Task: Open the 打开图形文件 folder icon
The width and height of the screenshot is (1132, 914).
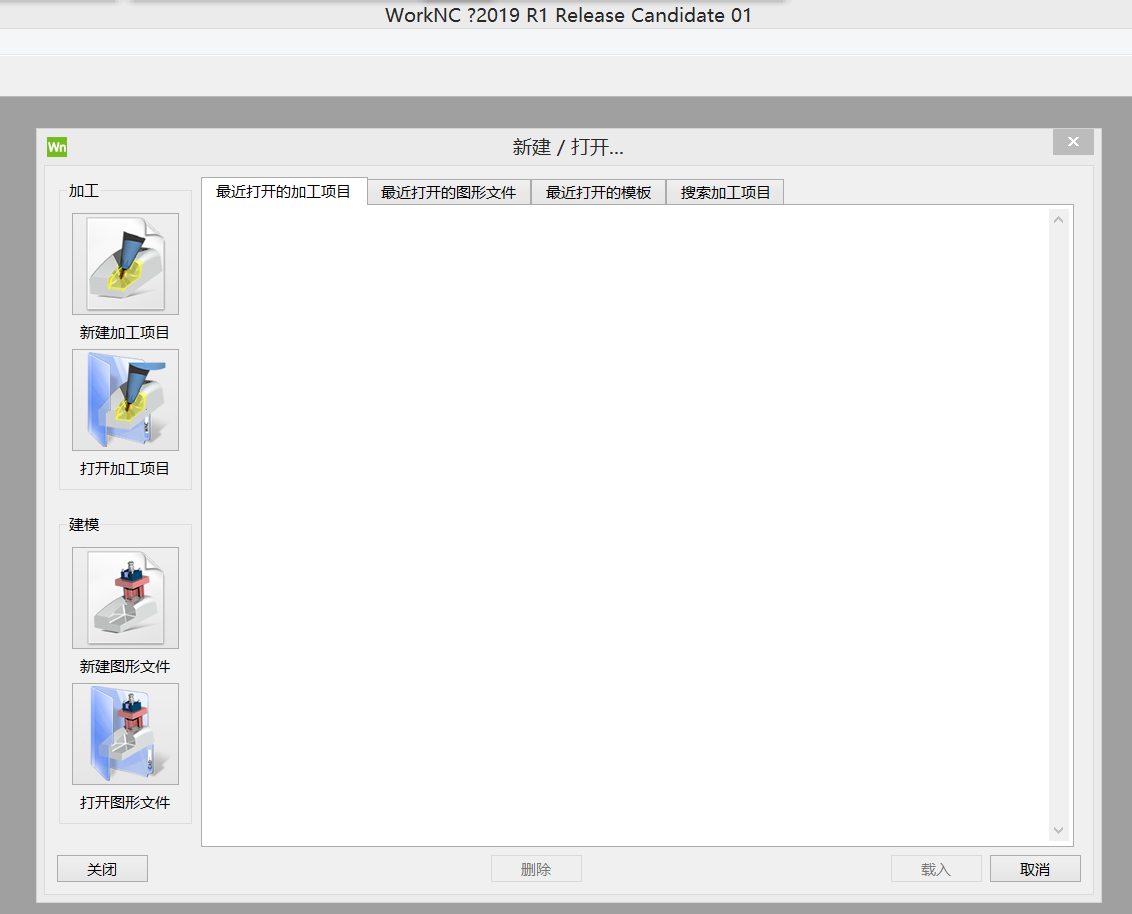Action: [x=126, y=734]
